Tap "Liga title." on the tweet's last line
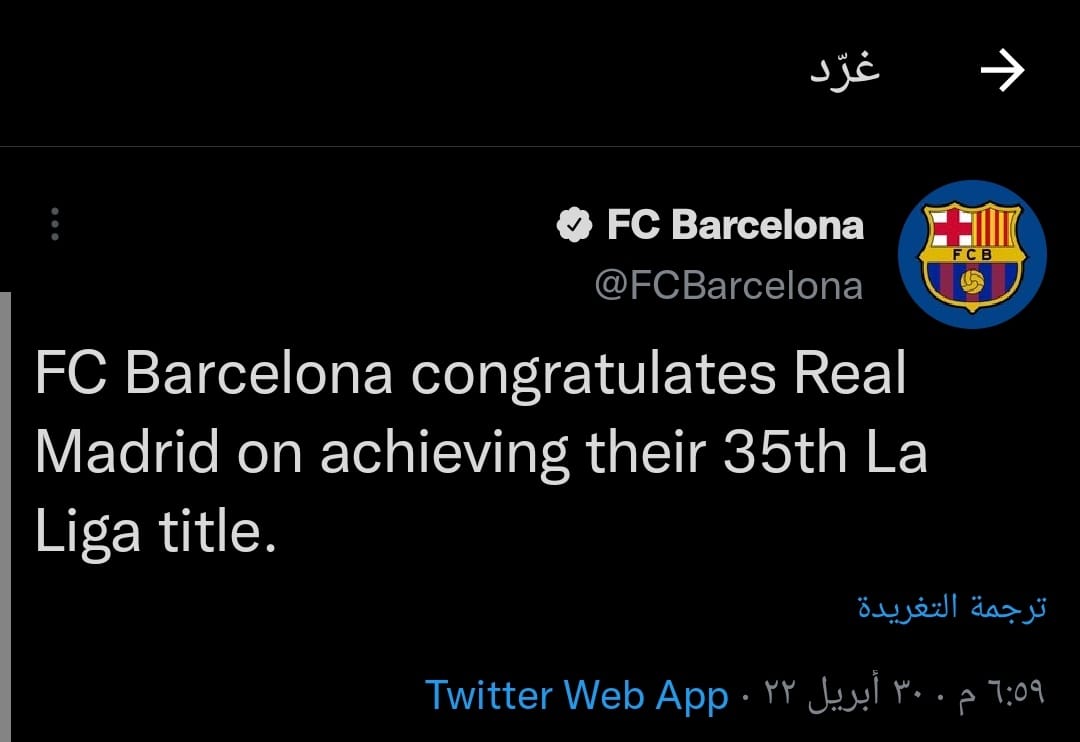 (155, 531)
